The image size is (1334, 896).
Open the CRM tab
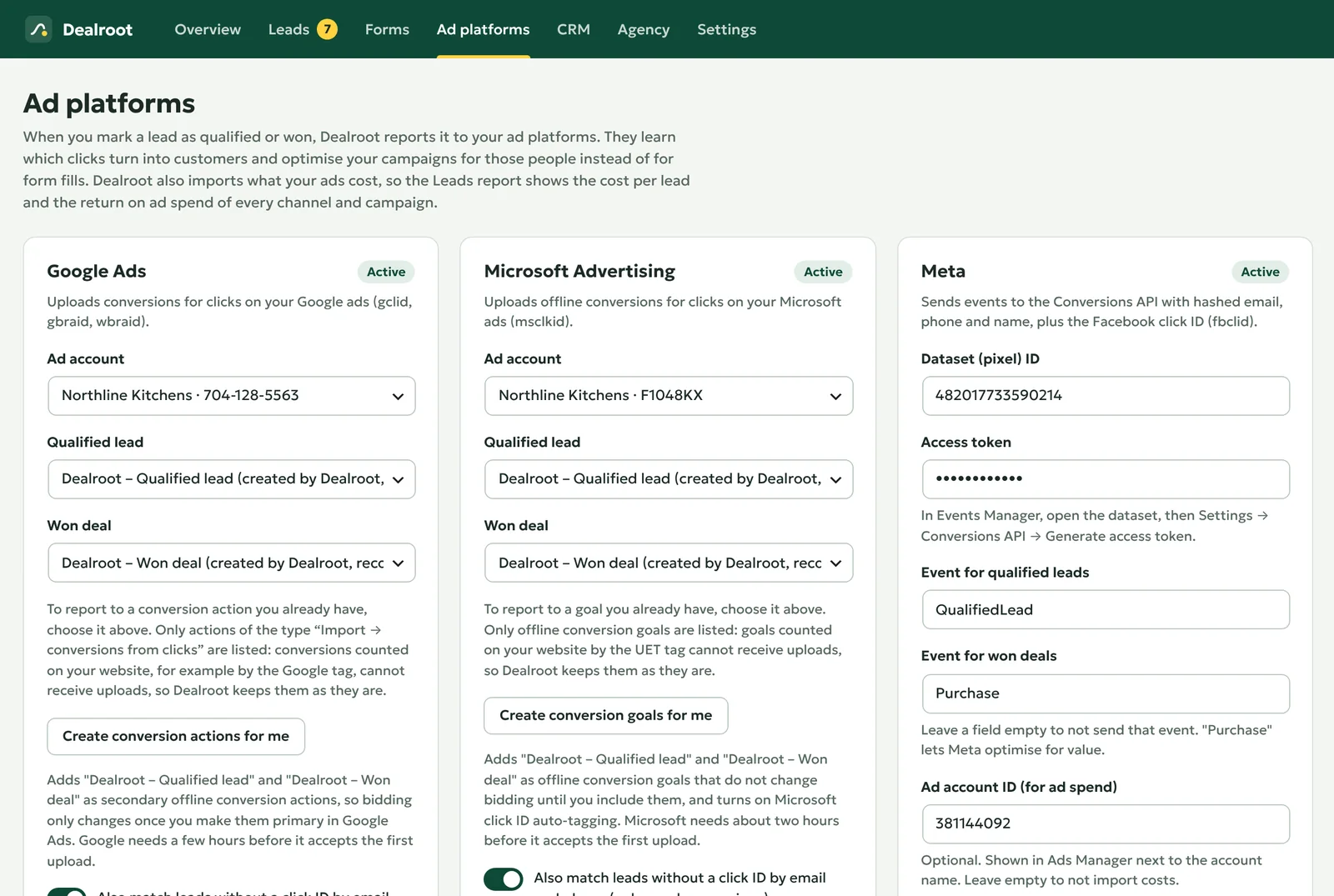(x=574, y=29)
